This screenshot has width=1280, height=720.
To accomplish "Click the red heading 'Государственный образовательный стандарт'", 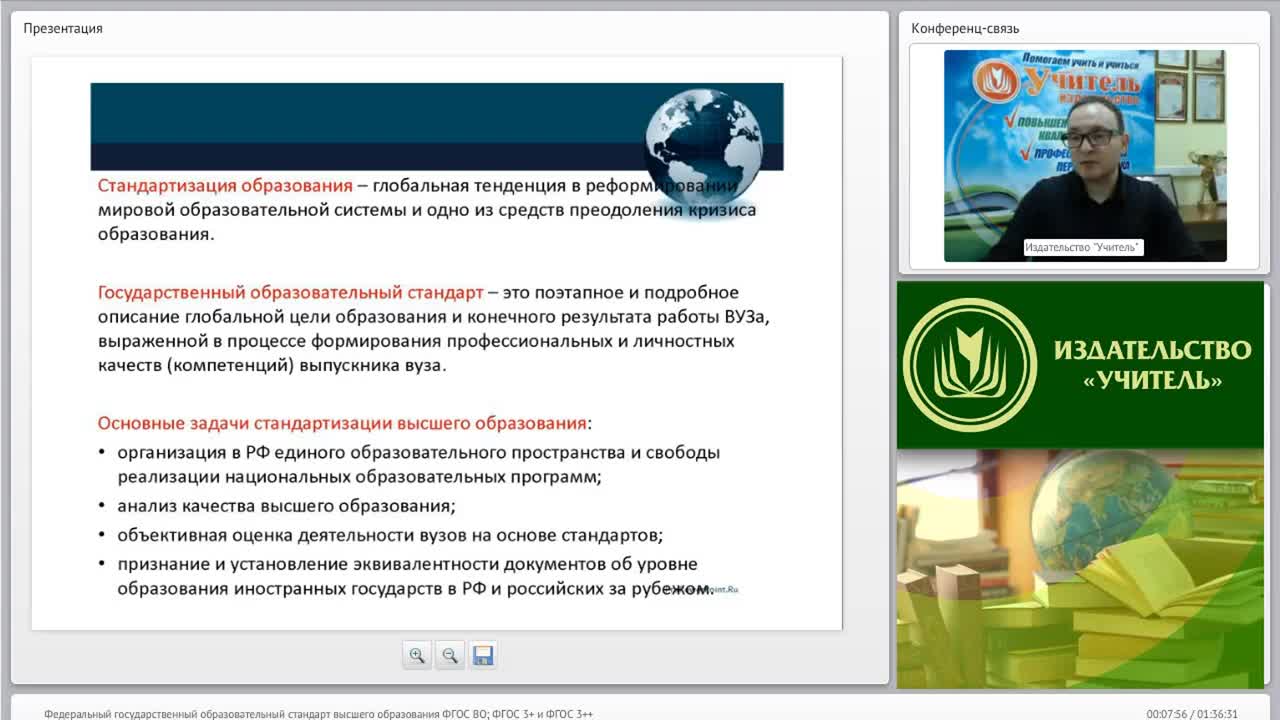I will pyautogui.click(x=290, y=293).
